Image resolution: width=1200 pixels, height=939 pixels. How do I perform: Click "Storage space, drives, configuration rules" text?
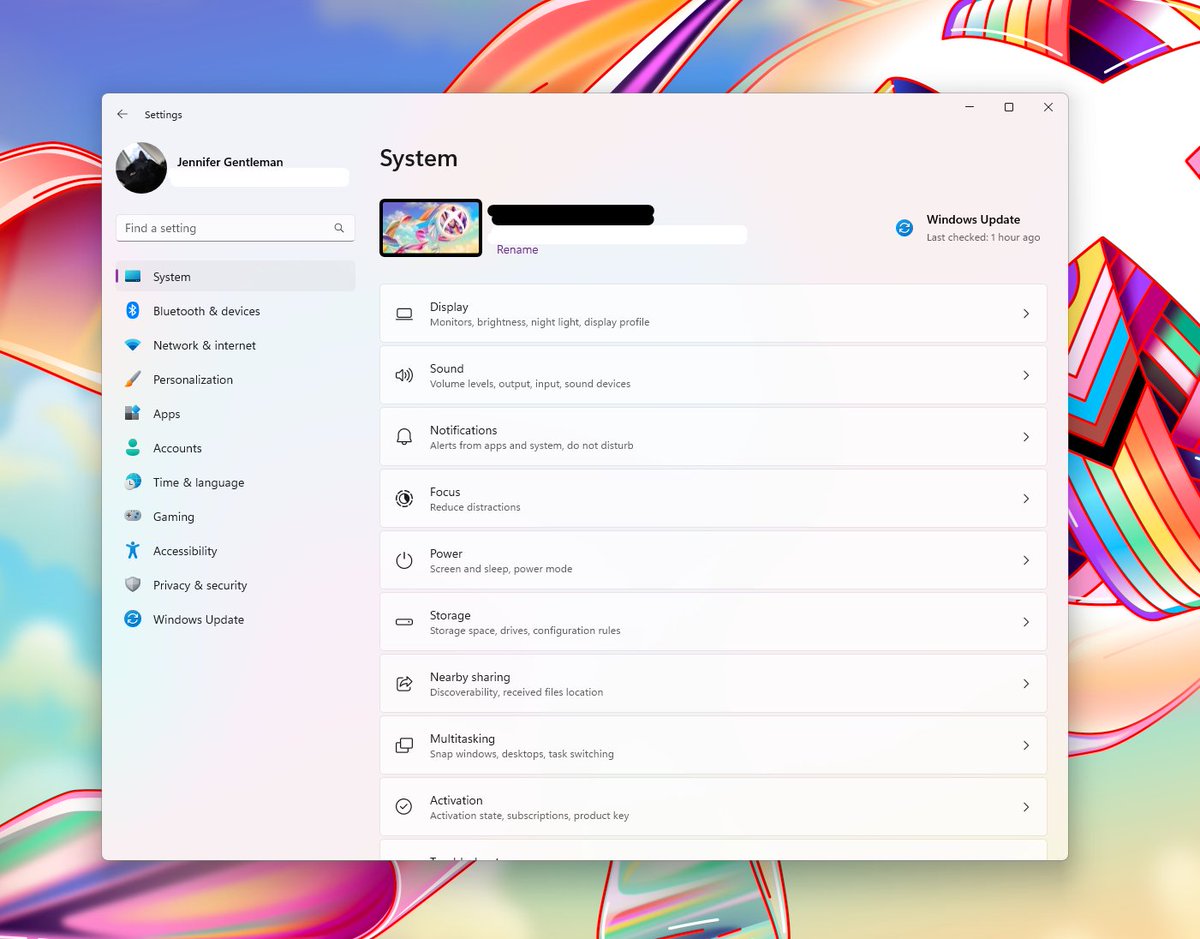coord(525,631)
